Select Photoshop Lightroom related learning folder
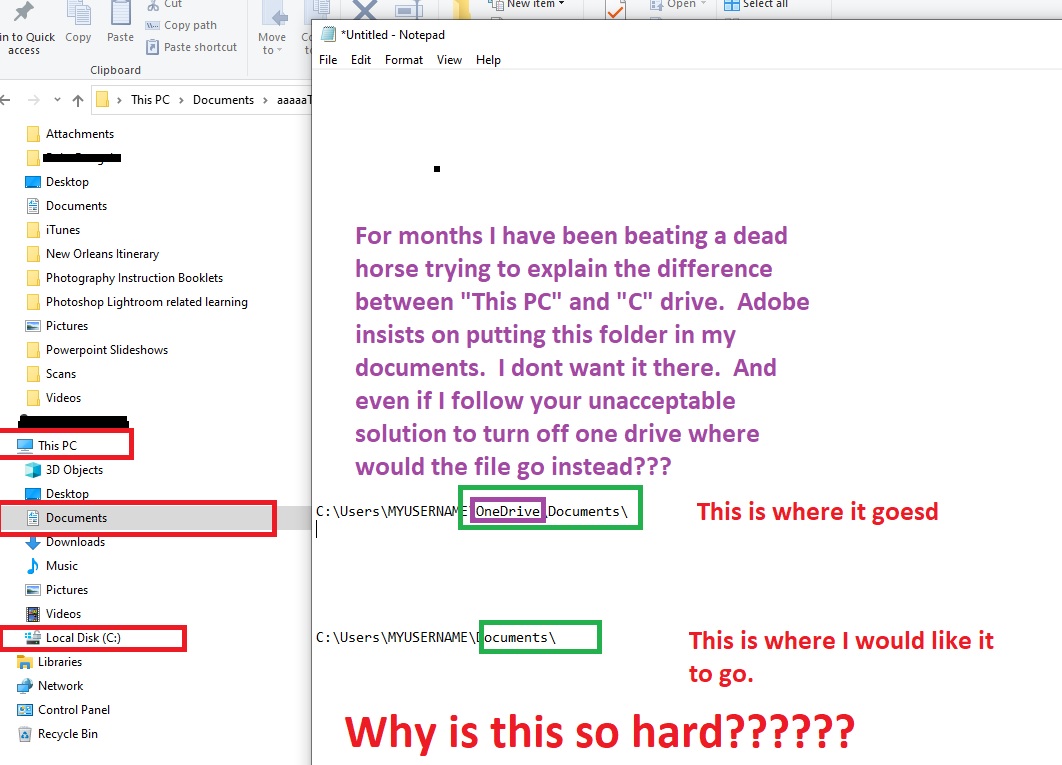 pos(137,302)
